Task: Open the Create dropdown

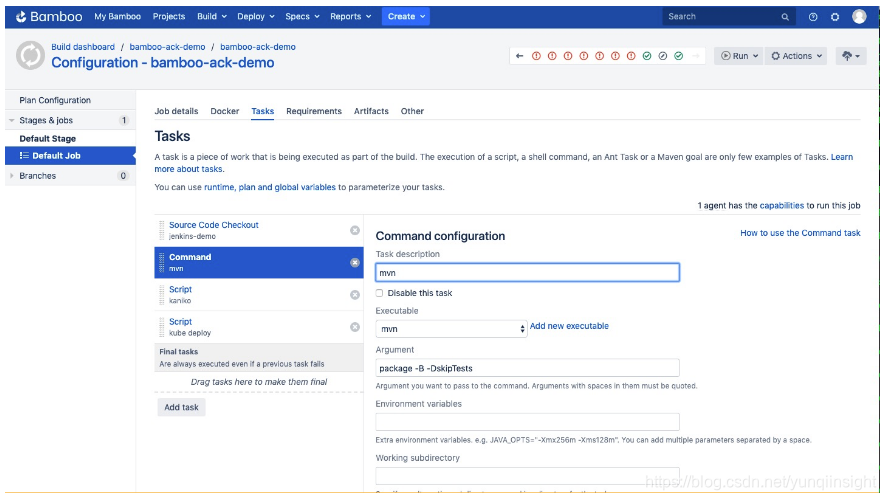Action: pyautogui.click(x=406, y=16)
